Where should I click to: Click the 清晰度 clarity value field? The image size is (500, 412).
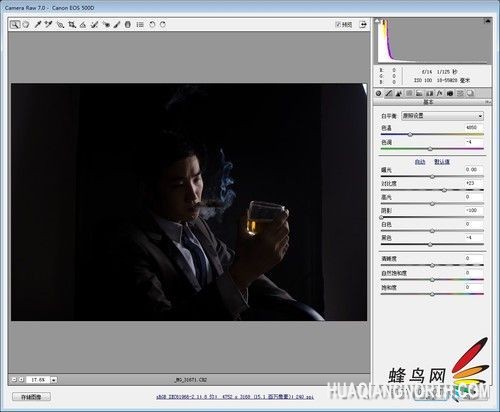[x=474, y=259]
